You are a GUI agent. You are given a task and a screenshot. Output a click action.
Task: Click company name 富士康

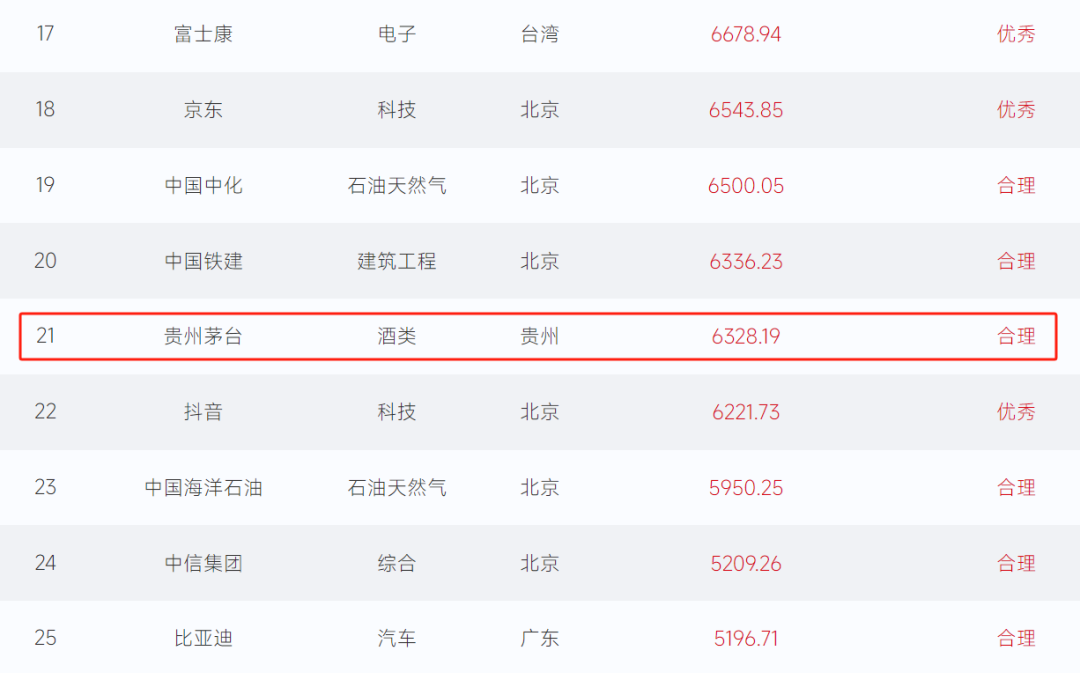point(203,34)
